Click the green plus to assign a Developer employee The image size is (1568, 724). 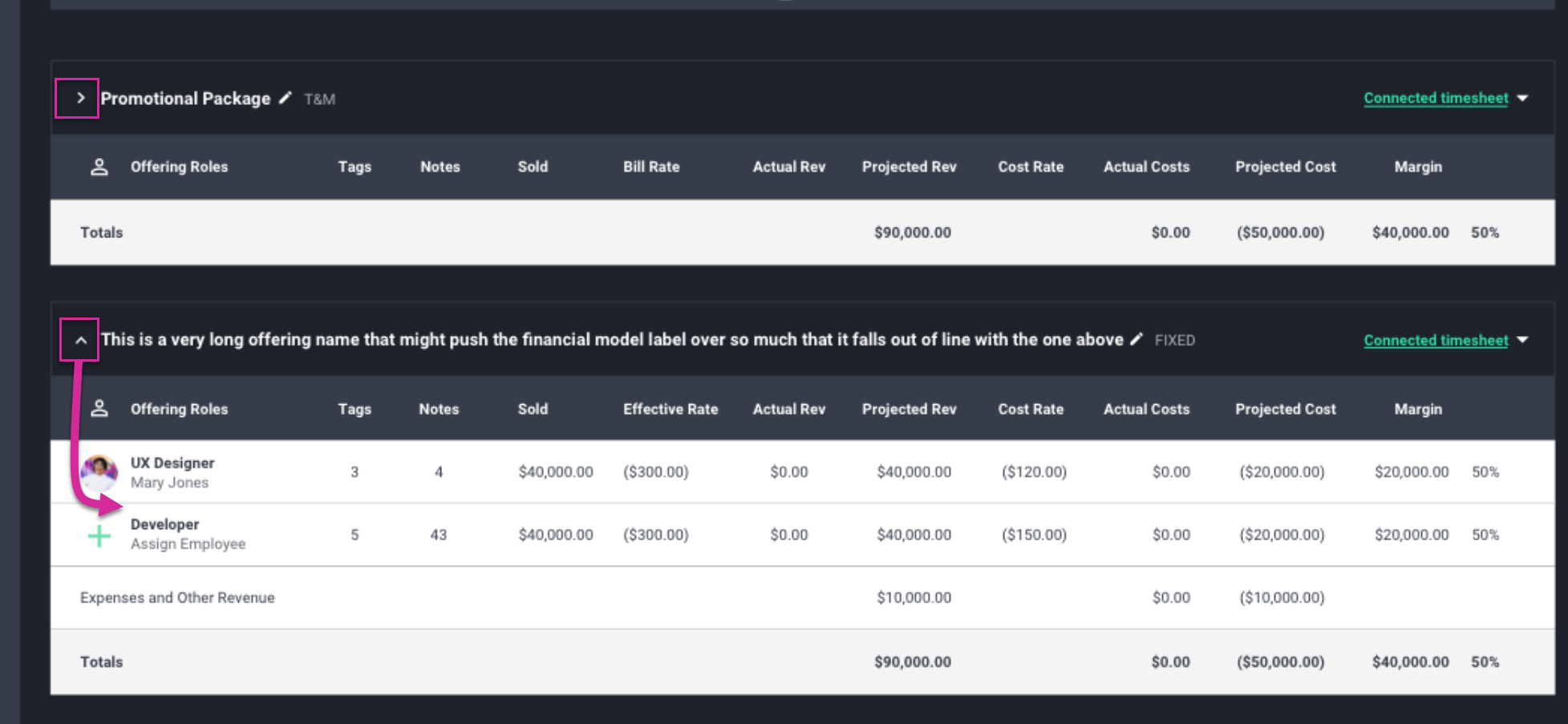[x=99, y=534]
